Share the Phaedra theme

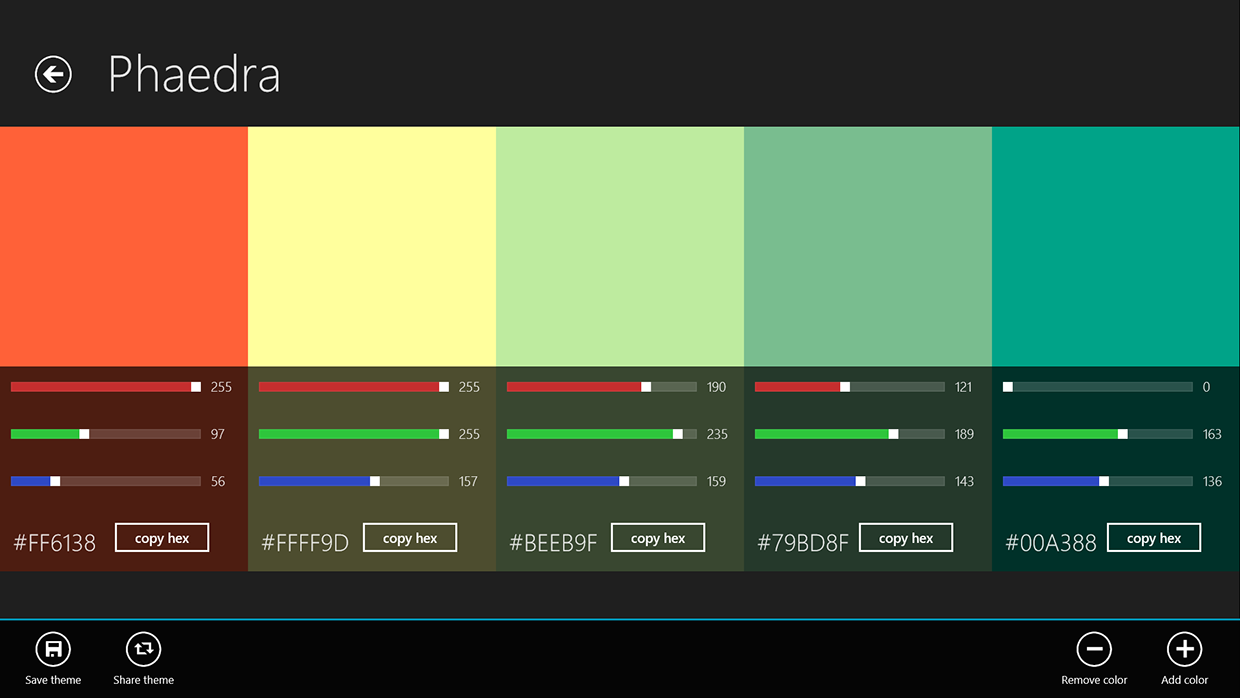pos(143,649)
